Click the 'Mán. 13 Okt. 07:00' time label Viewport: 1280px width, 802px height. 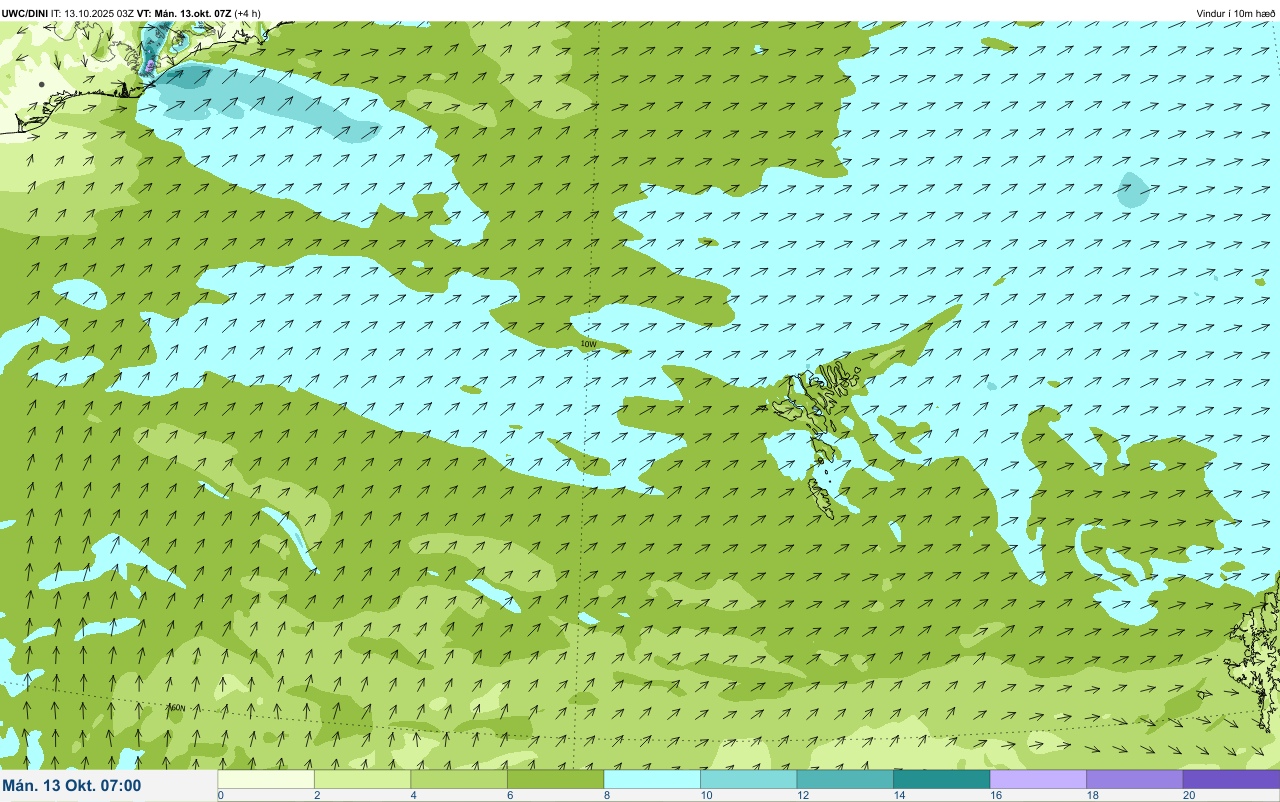pos(72,786)
